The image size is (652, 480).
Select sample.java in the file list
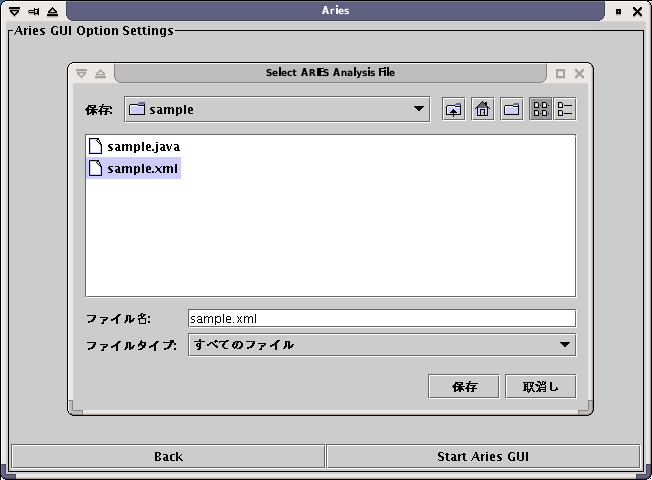pyautogui.click(x=143, y=146)
